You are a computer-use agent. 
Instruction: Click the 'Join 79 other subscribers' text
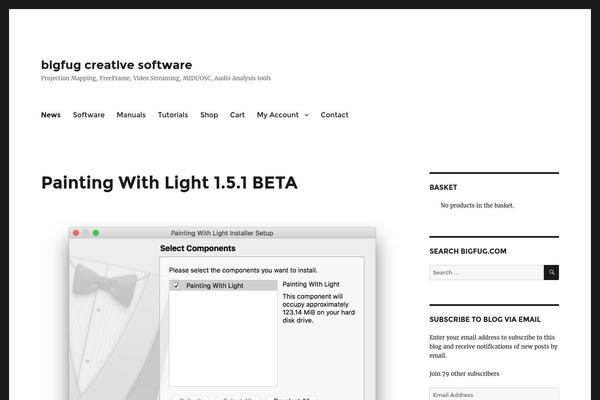tap(464, 374)
